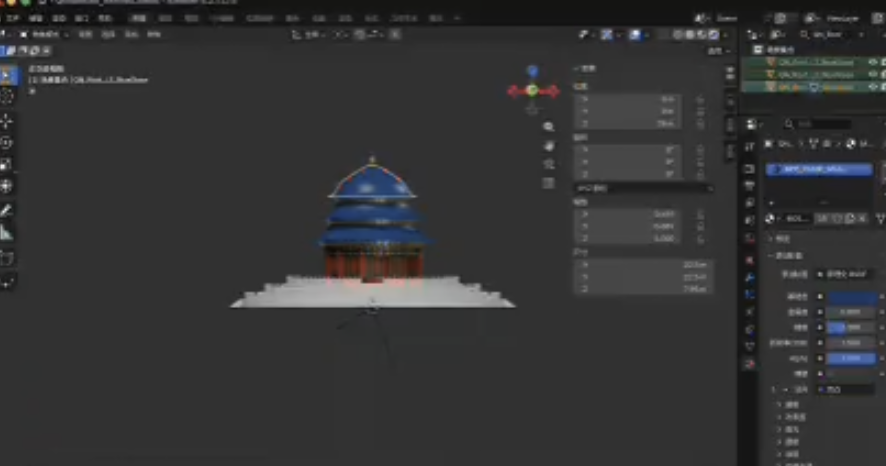Screen dimensions: 886x466
Task: Open rotation mode XYZ Euler dropdown
Action: (x=643, y=188)
